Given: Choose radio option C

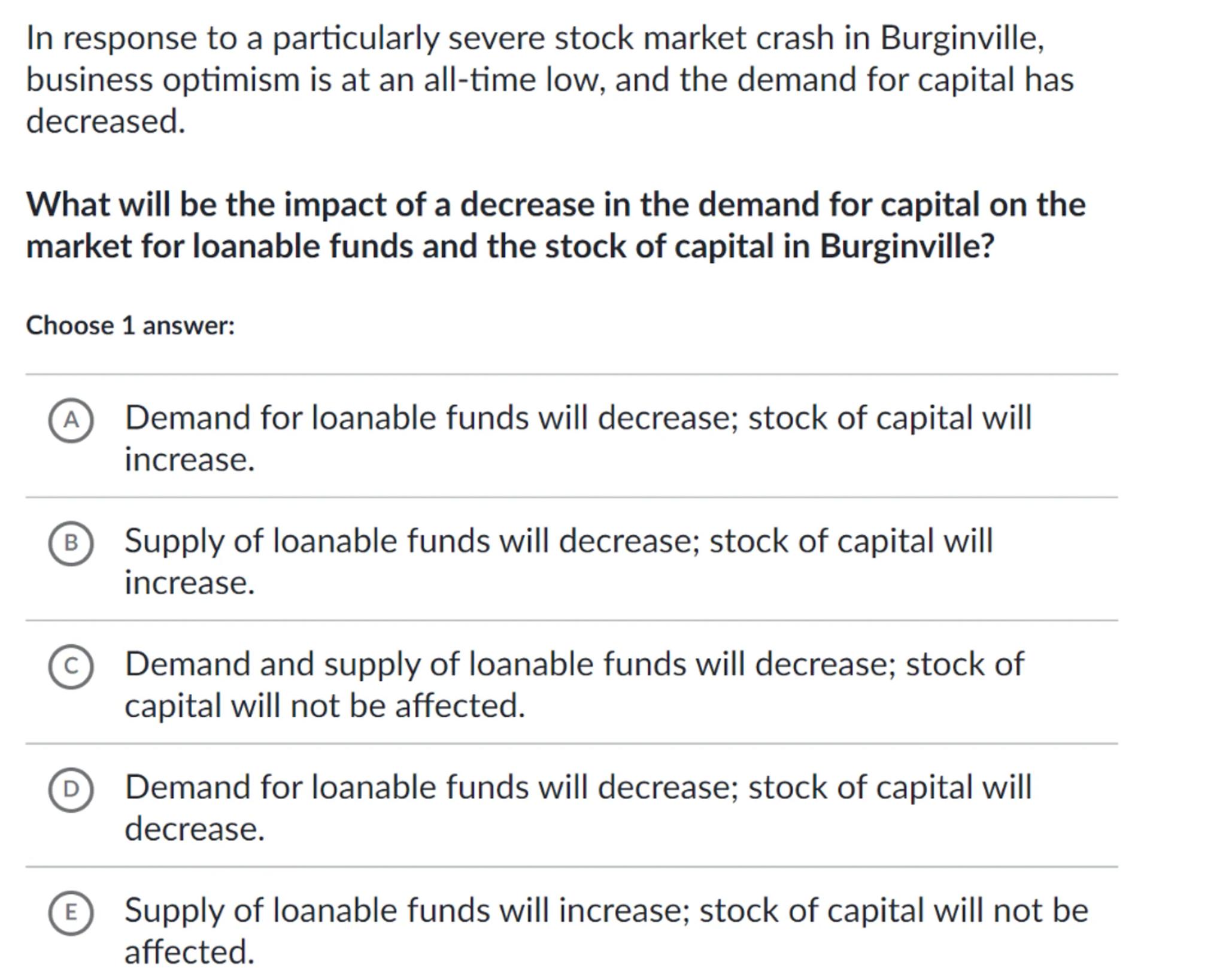Looking at the screenshot, I should point(71,666).
